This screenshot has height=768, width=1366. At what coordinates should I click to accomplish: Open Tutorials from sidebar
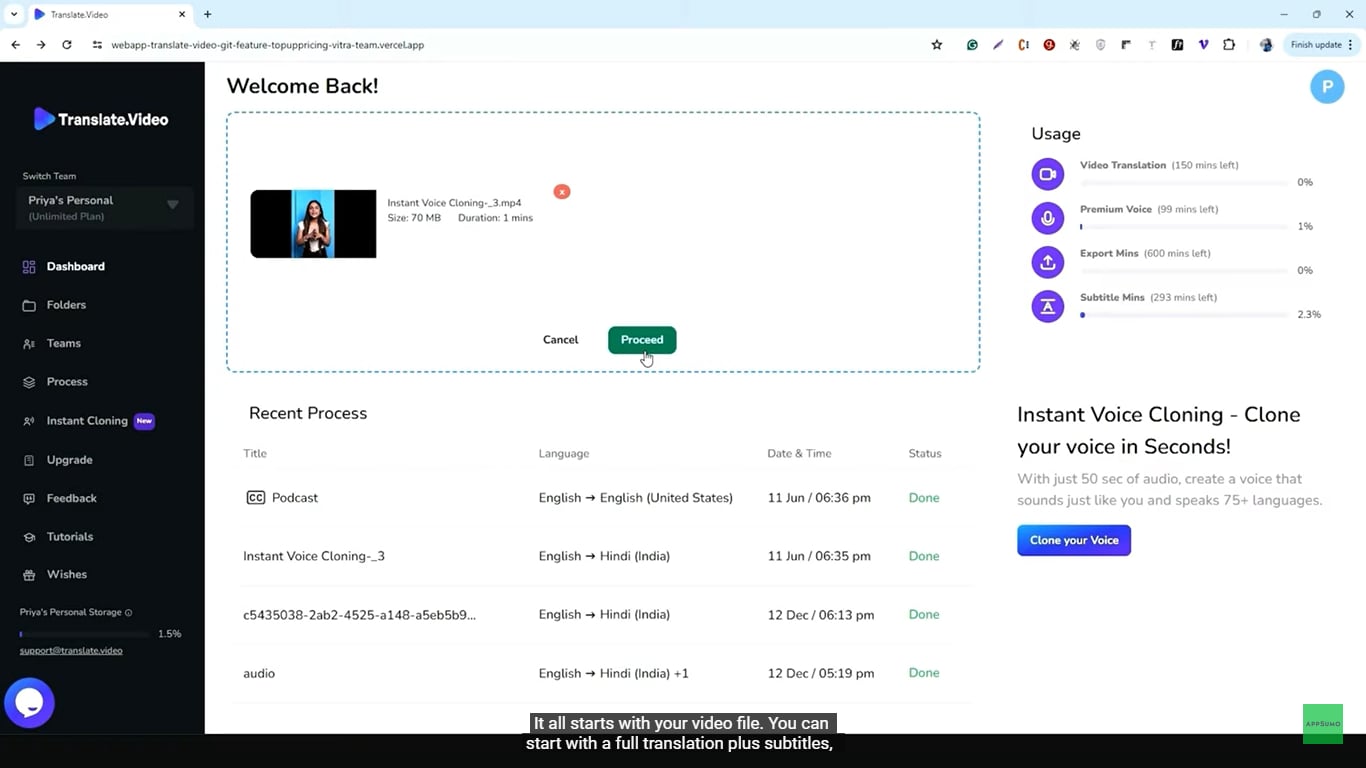pyautogui.click(x=69, y=537)
